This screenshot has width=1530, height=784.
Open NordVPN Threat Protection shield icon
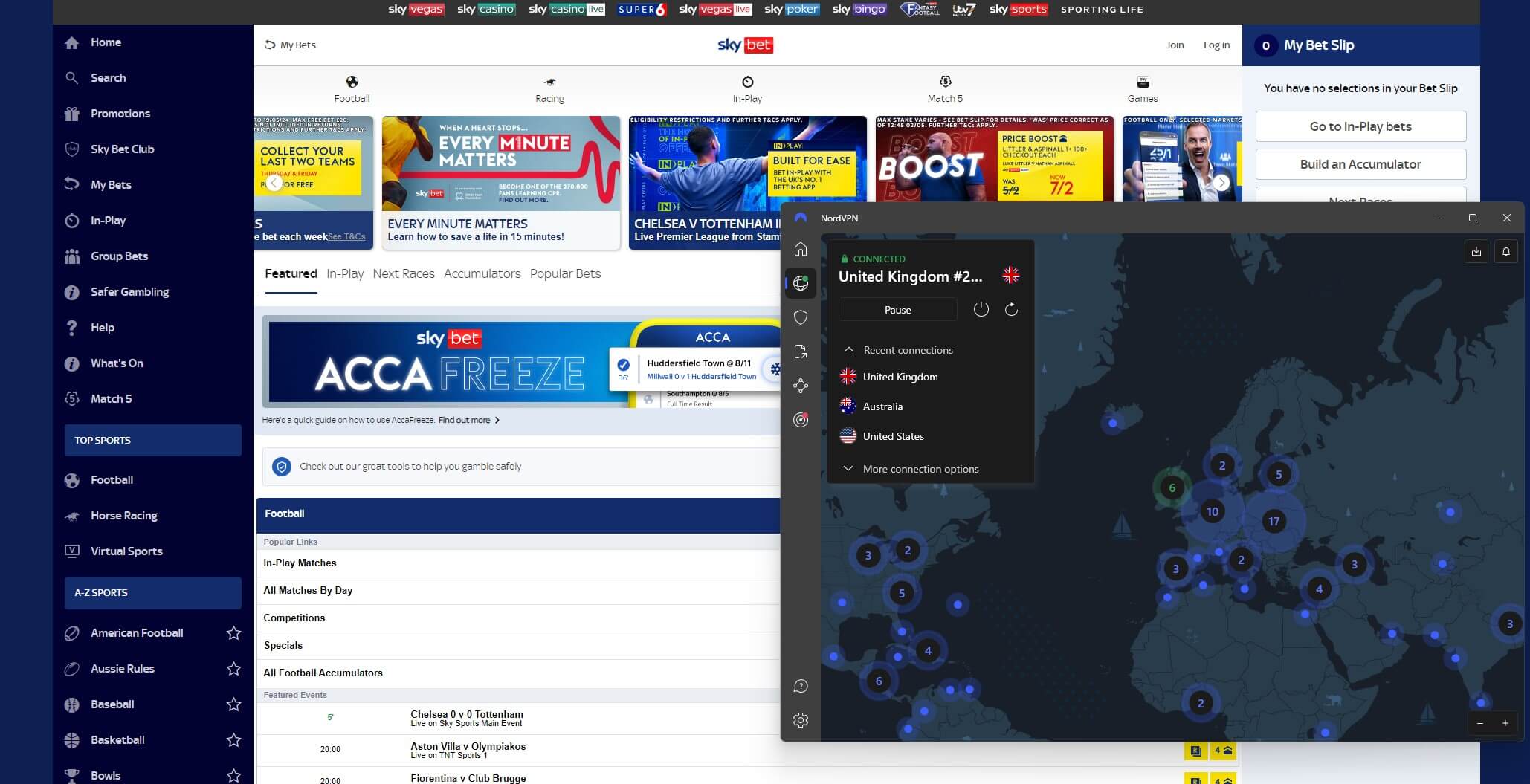click(x=801, y=317)
